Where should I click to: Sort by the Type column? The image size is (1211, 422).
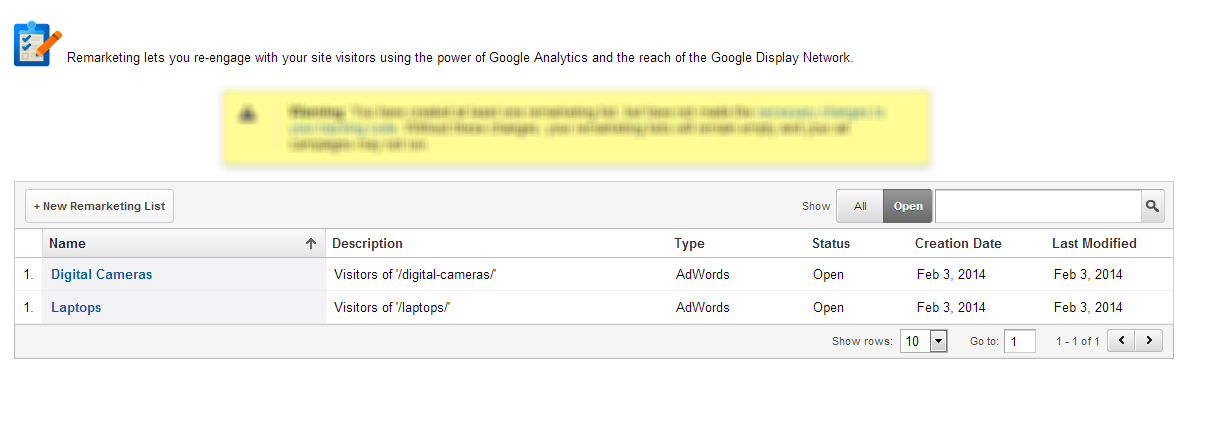coord(689,244)
